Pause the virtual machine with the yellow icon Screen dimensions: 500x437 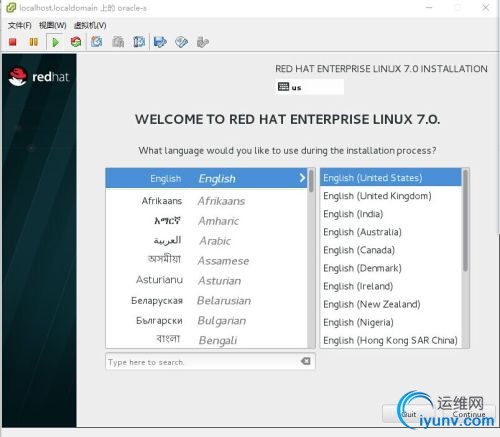click(33, 42)
